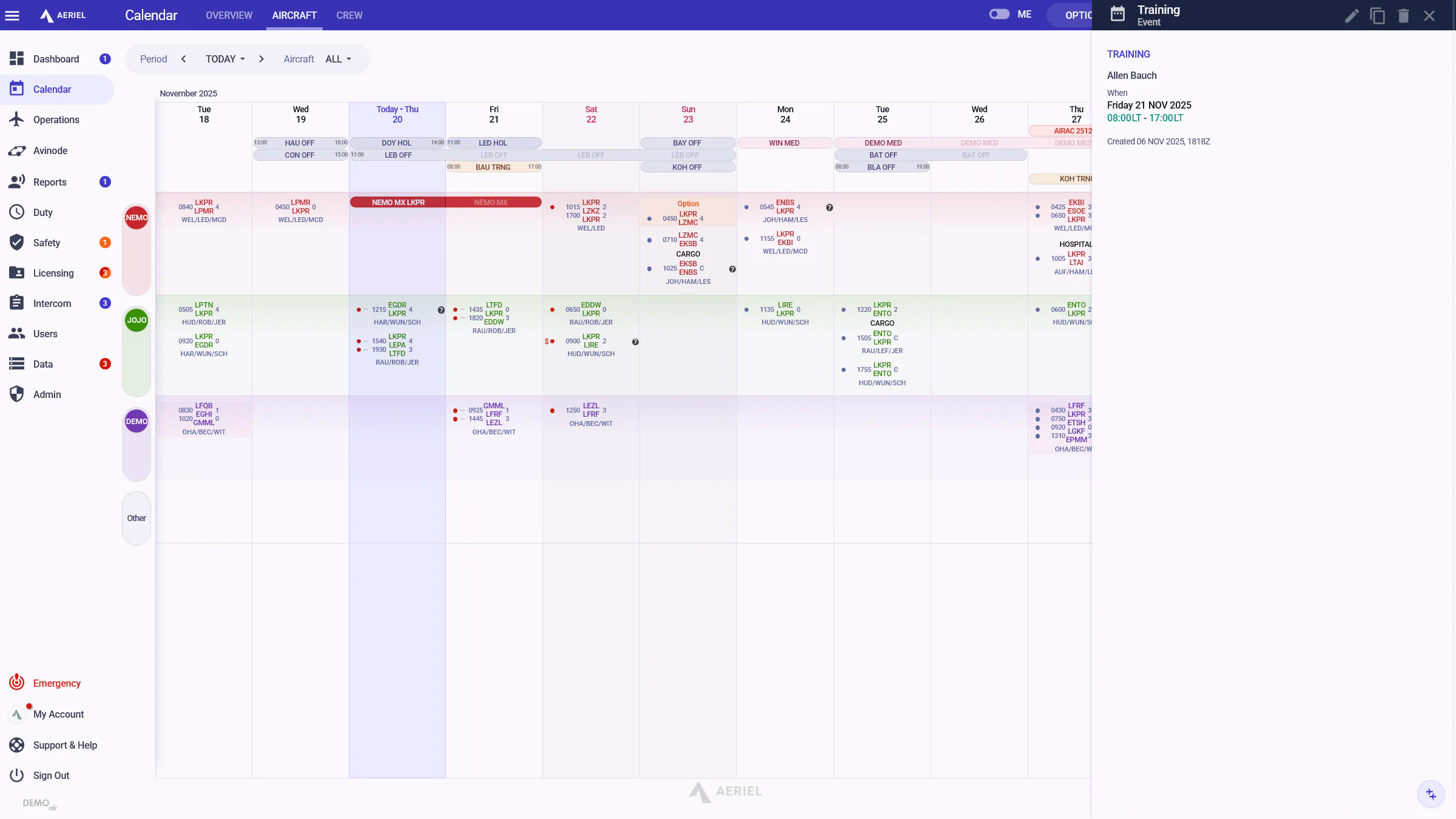Select the Other aircraft row label
Screen dimensions: 1456x819
(136, 518)
